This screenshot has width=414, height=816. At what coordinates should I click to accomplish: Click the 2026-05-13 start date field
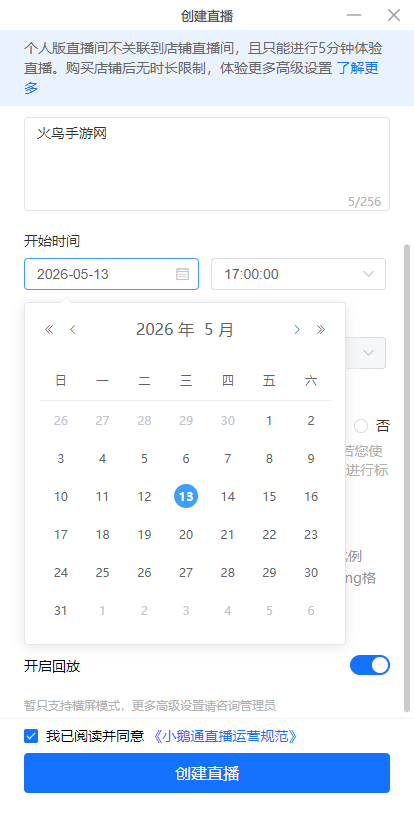111,274
